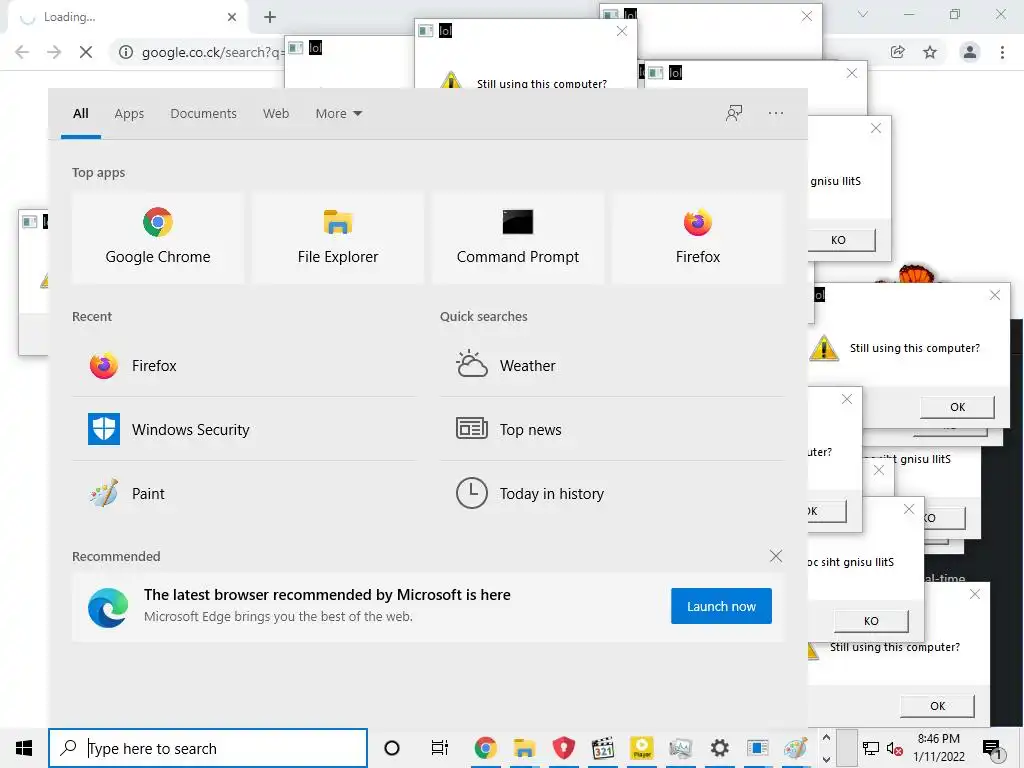Click the Paint palette taskbar icon
The height and width of the screenshot is (768, 1024).
tap(795, 748)
